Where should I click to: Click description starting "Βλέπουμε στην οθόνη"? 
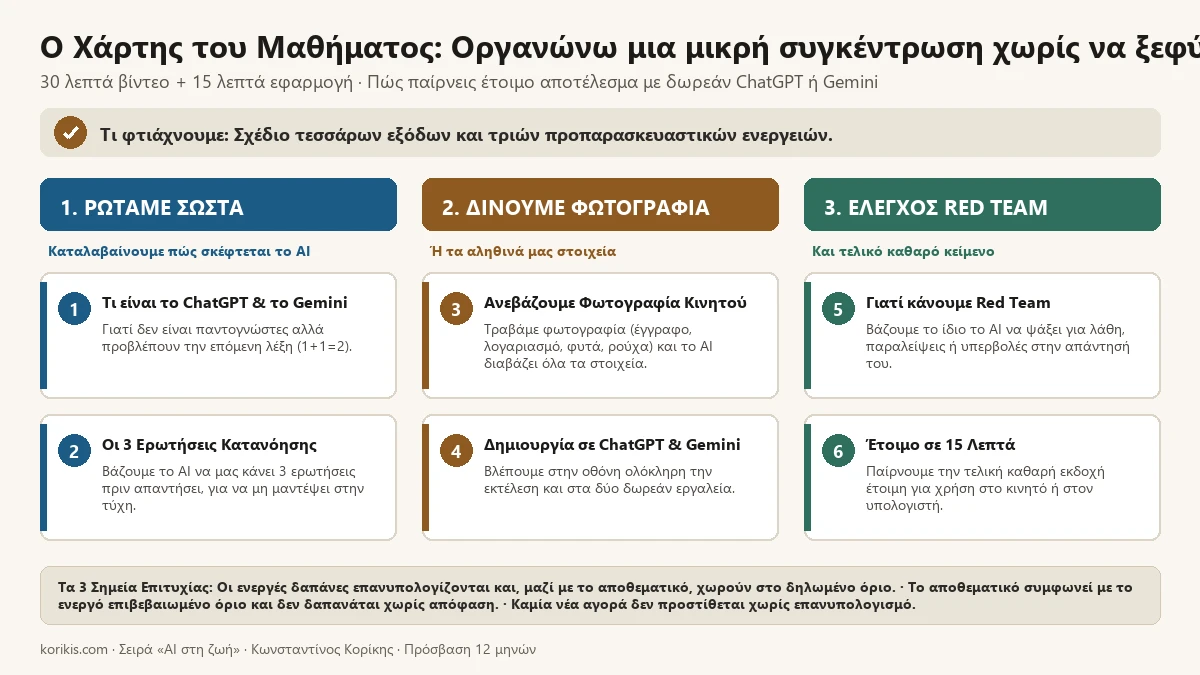coord(609,479)
